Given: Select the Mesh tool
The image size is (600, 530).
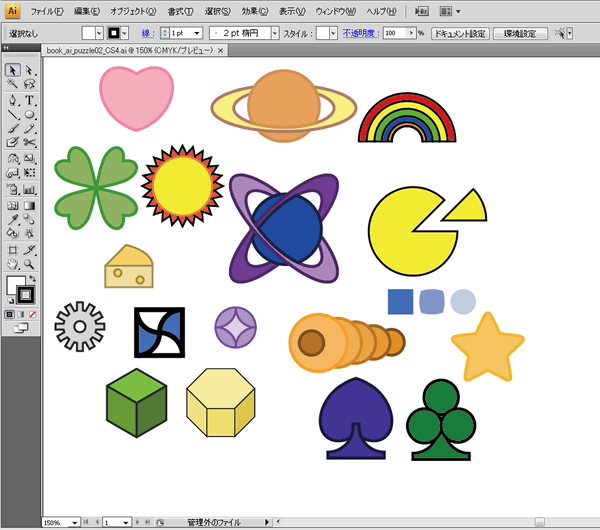Looking at the screenshot, I should tap(13, 206).
